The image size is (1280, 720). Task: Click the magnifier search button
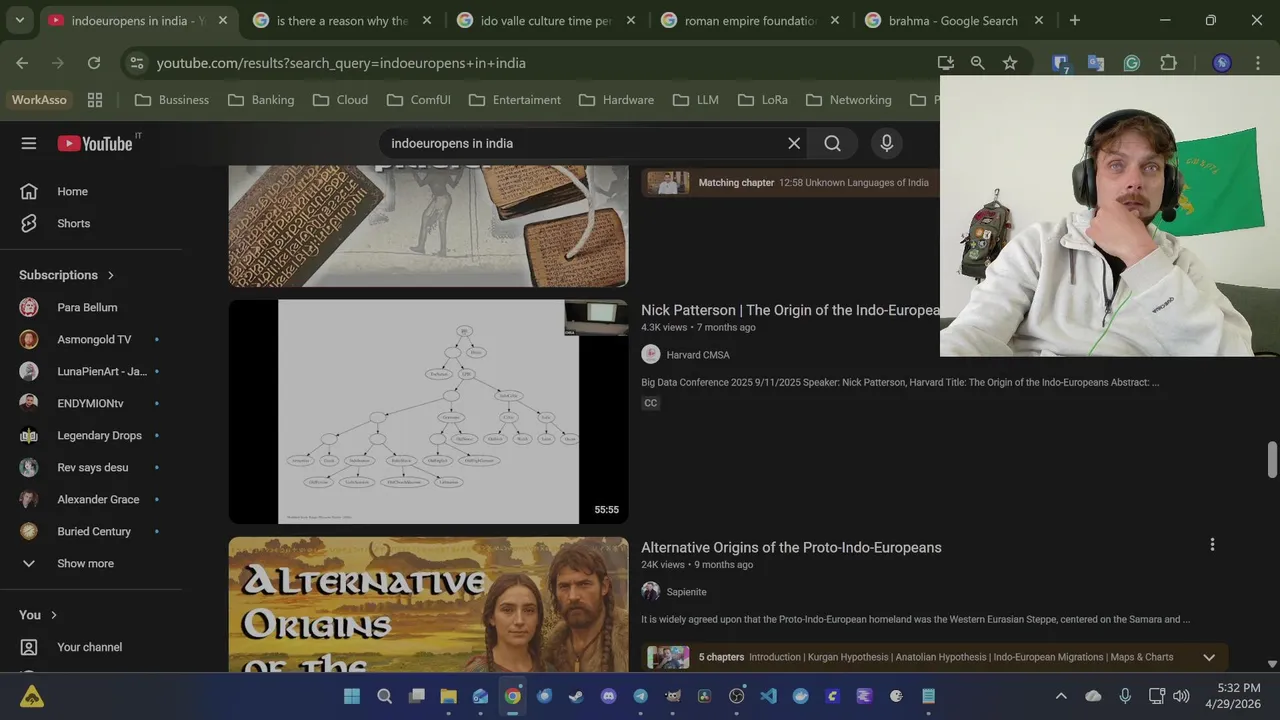pos(832,143)
